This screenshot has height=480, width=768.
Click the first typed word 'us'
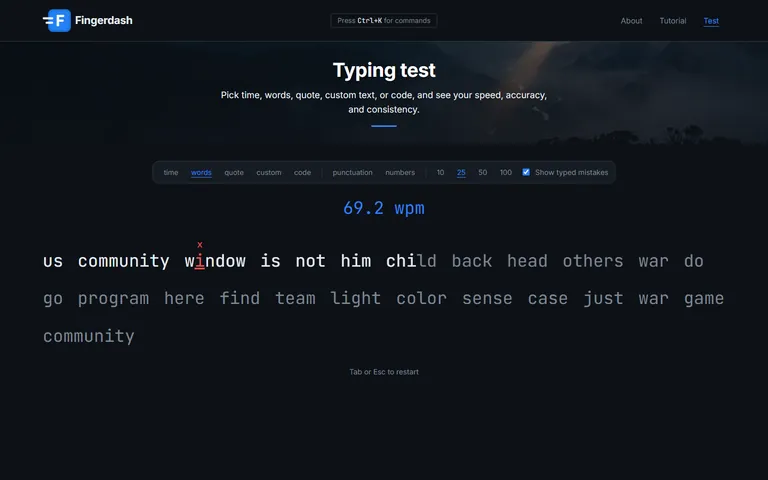tap(53, 261)
